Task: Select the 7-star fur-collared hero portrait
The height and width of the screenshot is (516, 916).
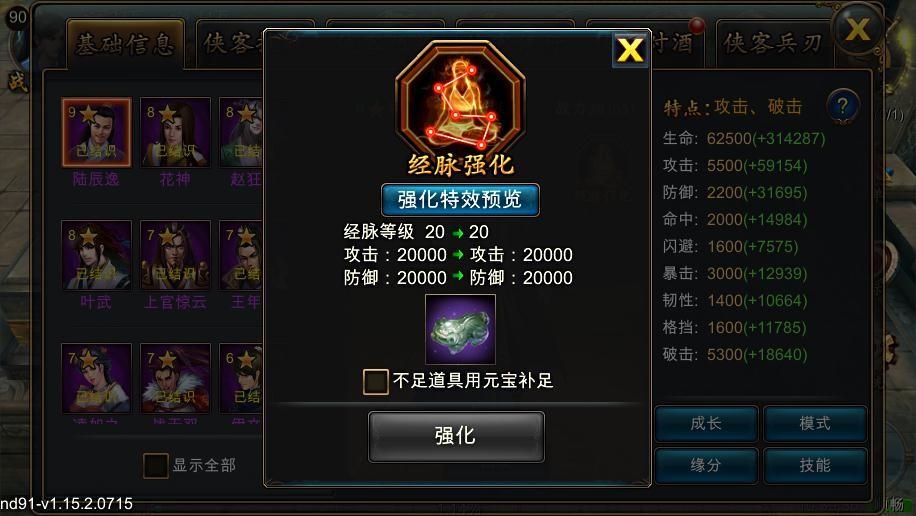Action: tap(175, 378)
